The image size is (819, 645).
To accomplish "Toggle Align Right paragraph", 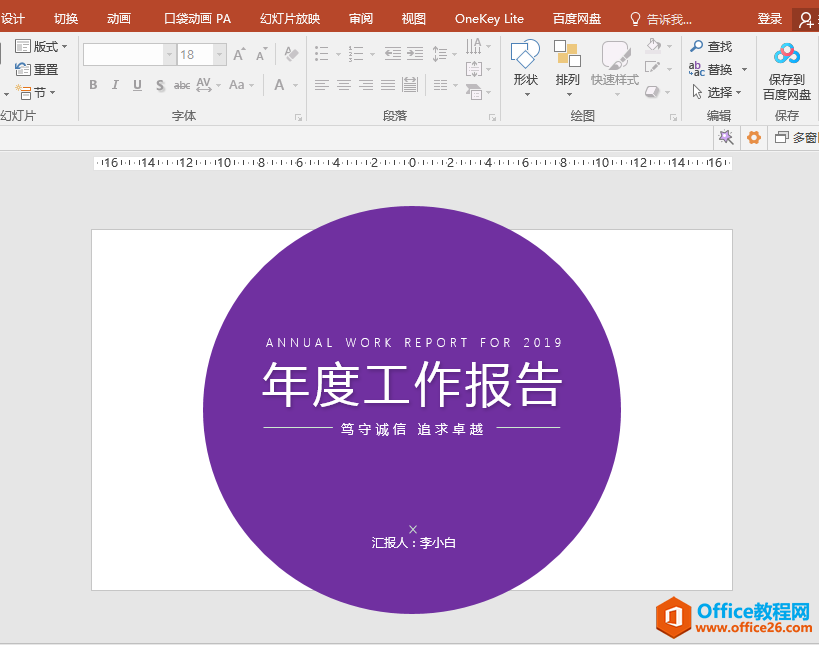I will click(x=366, y=85).
